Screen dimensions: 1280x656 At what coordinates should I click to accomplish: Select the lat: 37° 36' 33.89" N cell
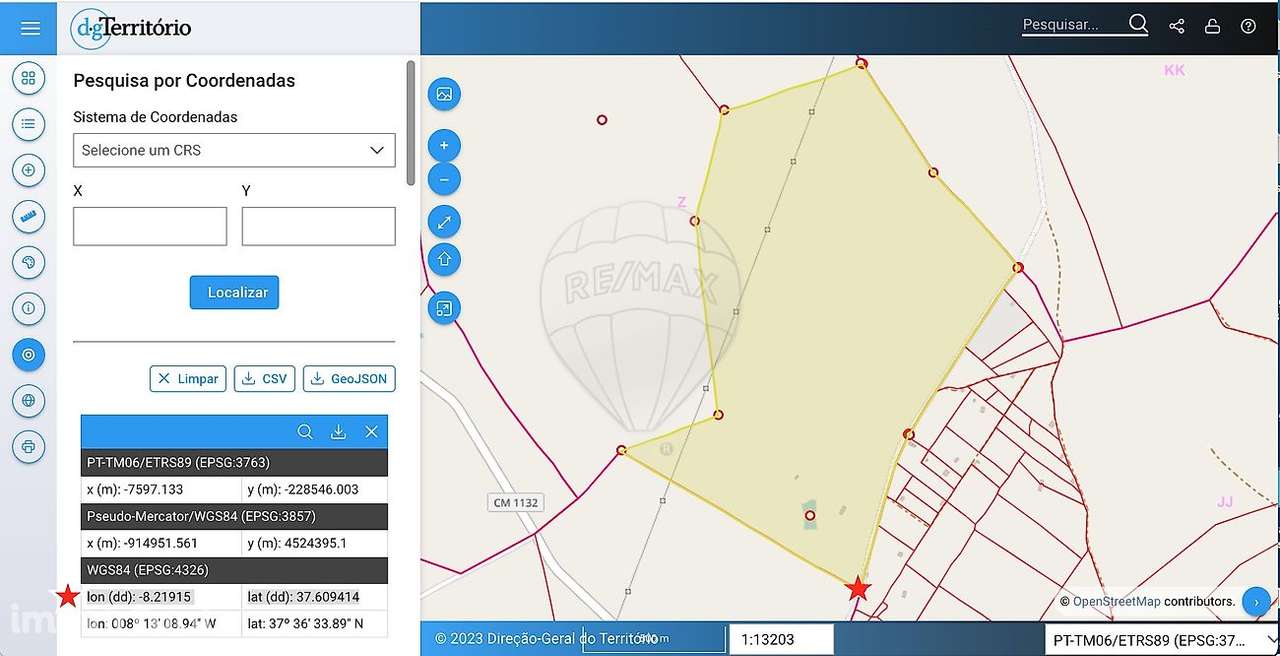pyautogui.click(x=315, y=623)
